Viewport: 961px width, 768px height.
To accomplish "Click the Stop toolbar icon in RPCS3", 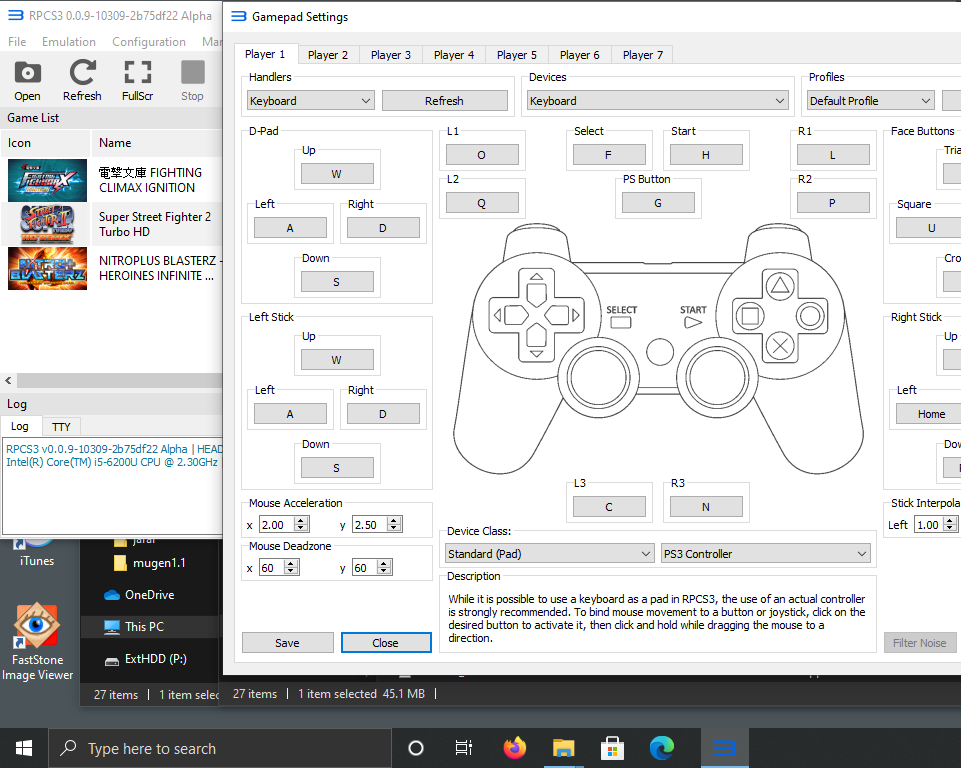I will pyautogui.click(x=192, y=80).
